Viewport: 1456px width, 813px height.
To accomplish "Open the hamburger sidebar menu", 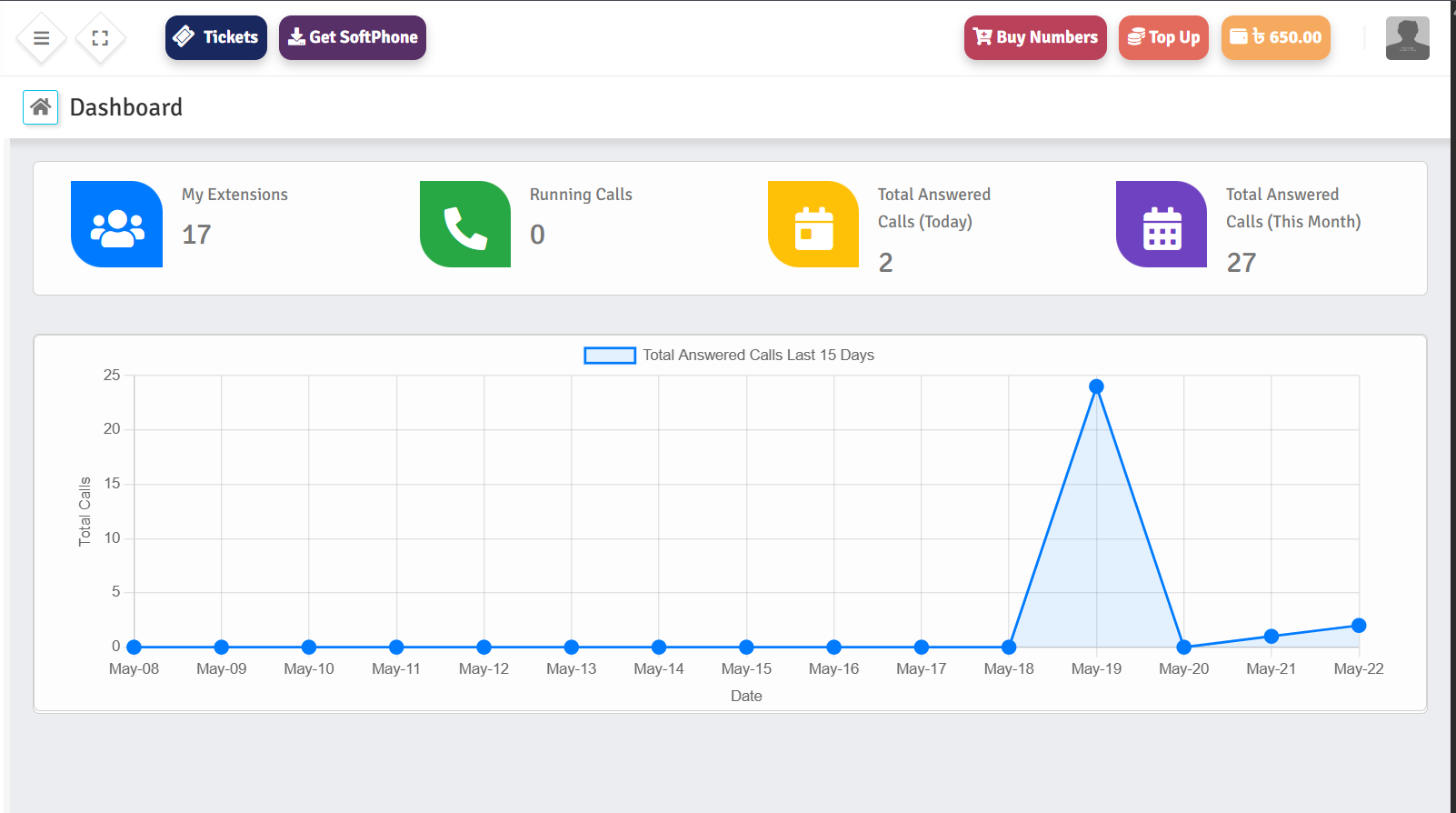I will [41, 38].
